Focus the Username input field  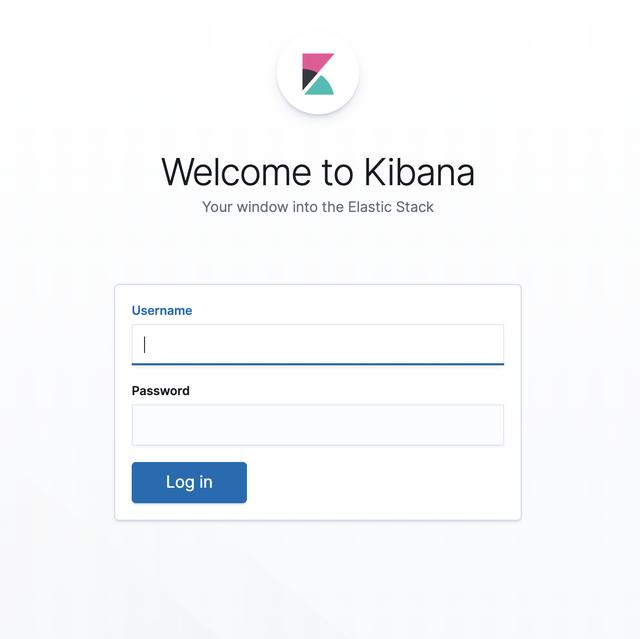tap(318, 344)
